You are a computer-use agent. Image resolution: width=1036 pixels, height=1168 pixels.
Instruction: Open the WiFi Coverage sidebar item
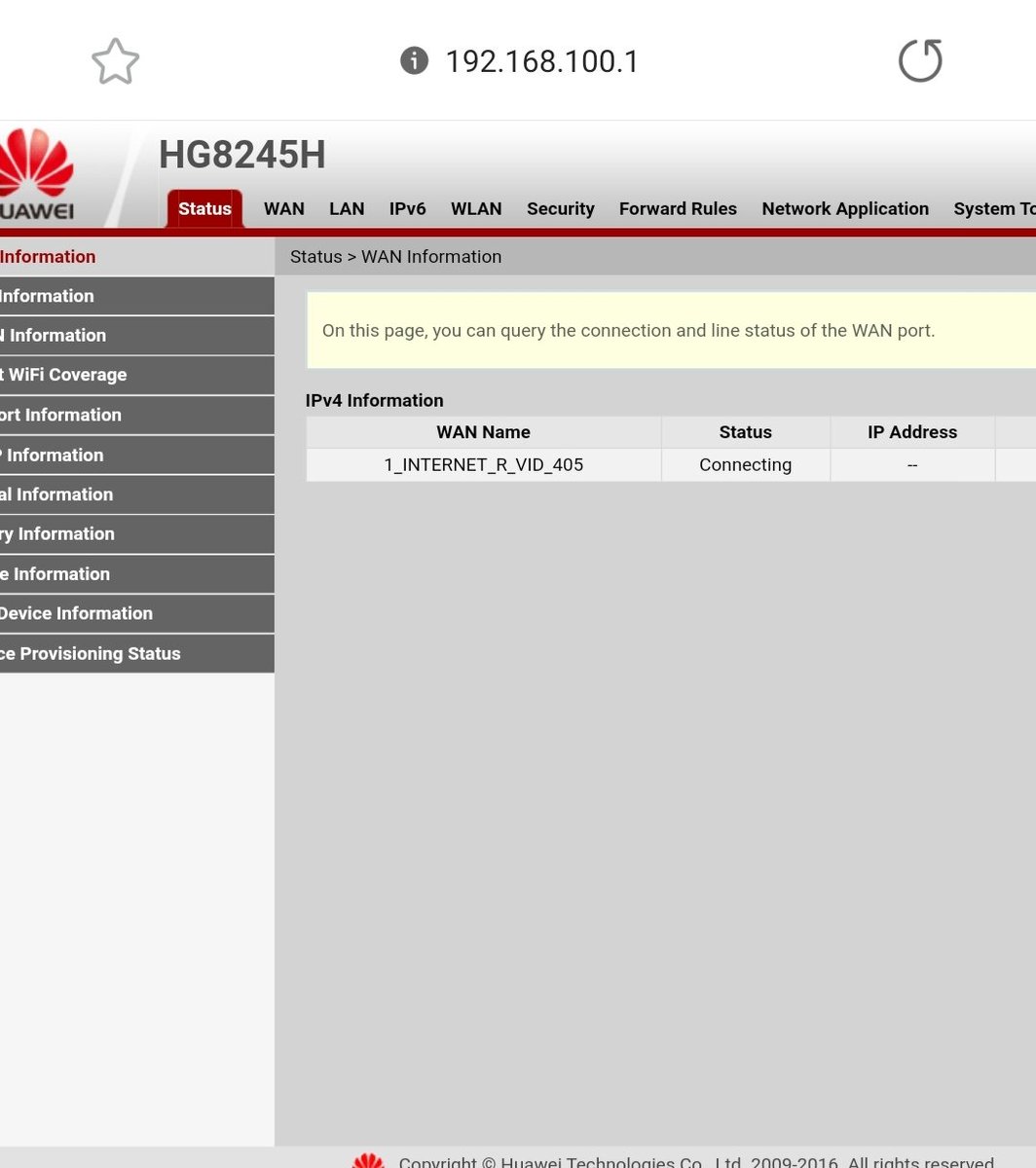[137, 375]
